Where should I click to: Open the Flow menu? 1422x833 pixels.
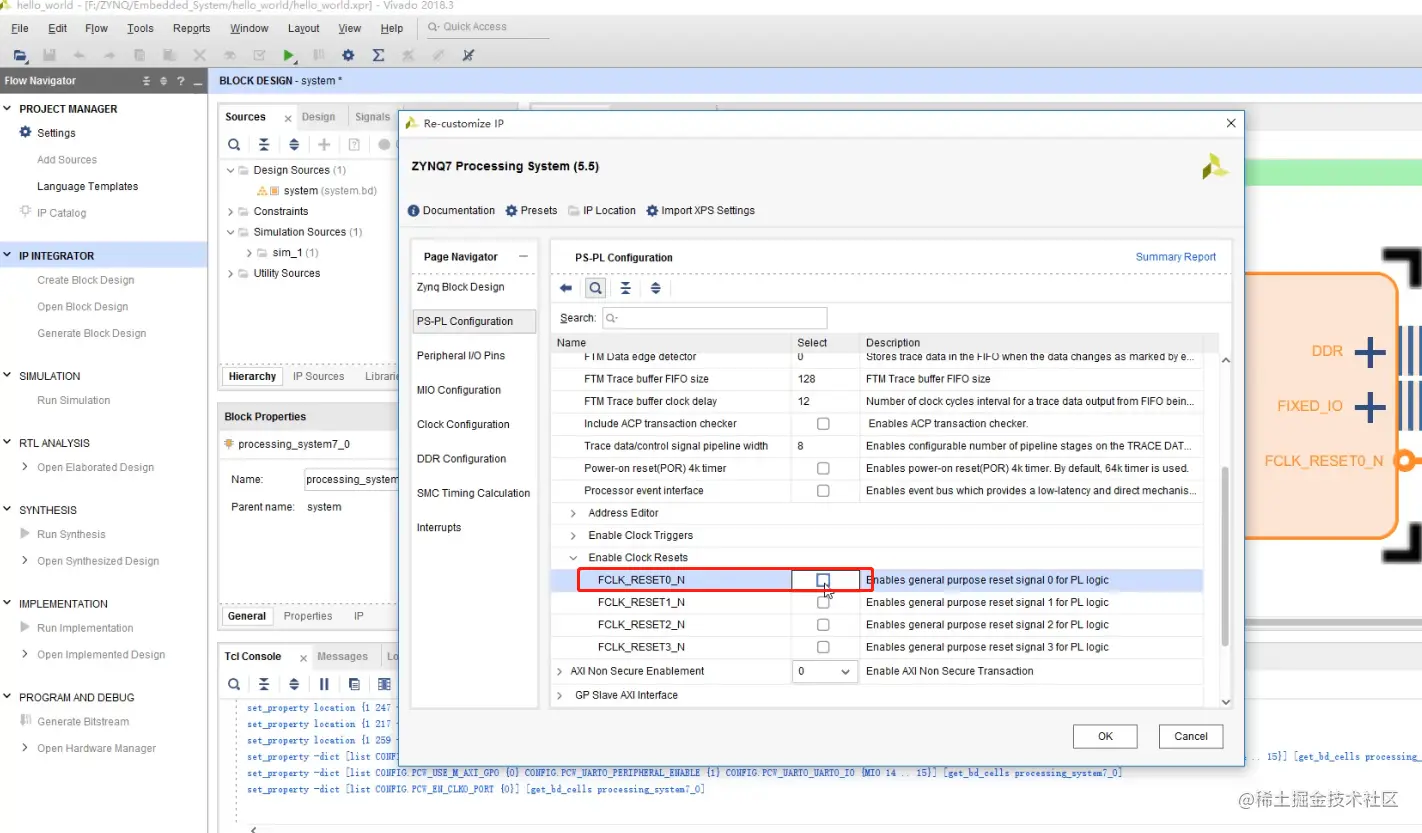click(x=96, y=28)
